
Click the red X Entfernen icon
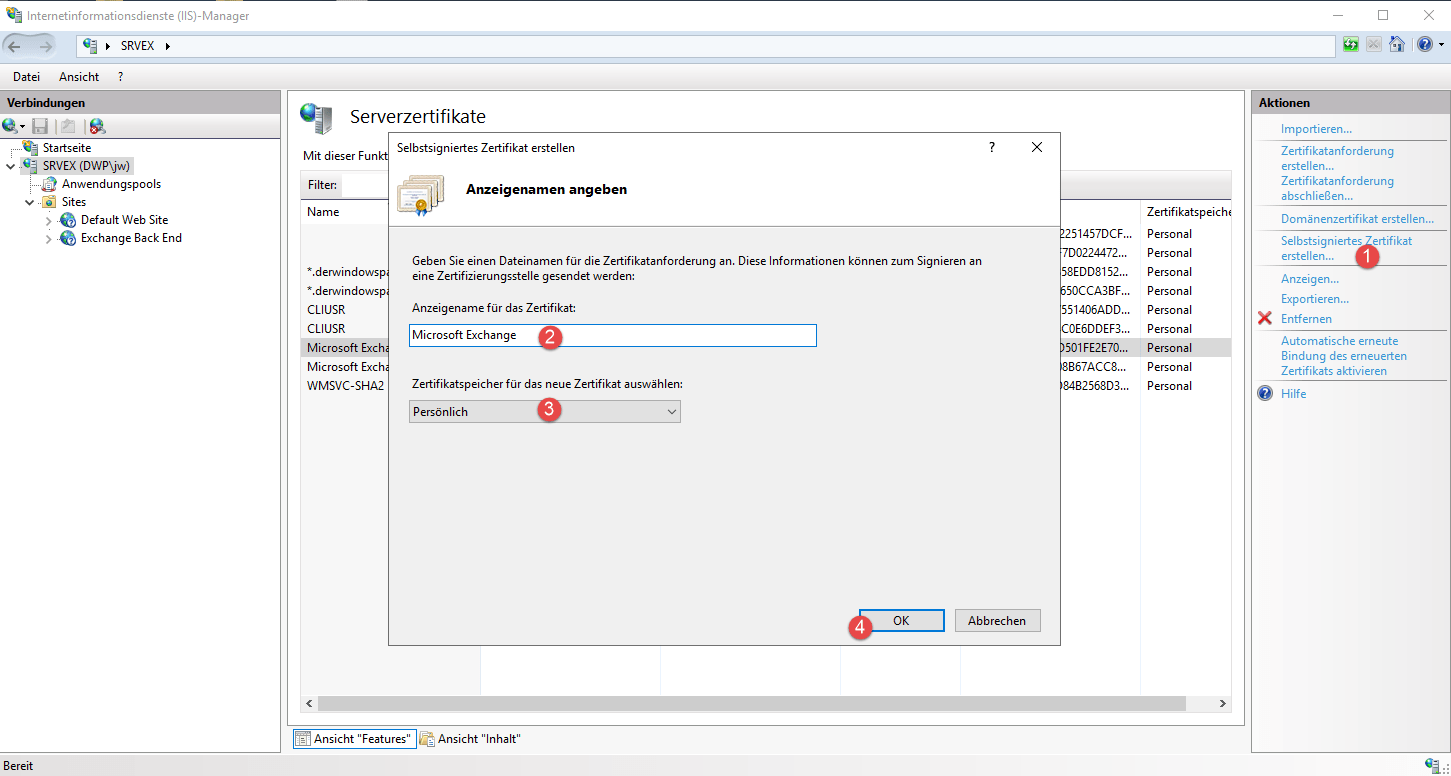tap(1265, 319)
